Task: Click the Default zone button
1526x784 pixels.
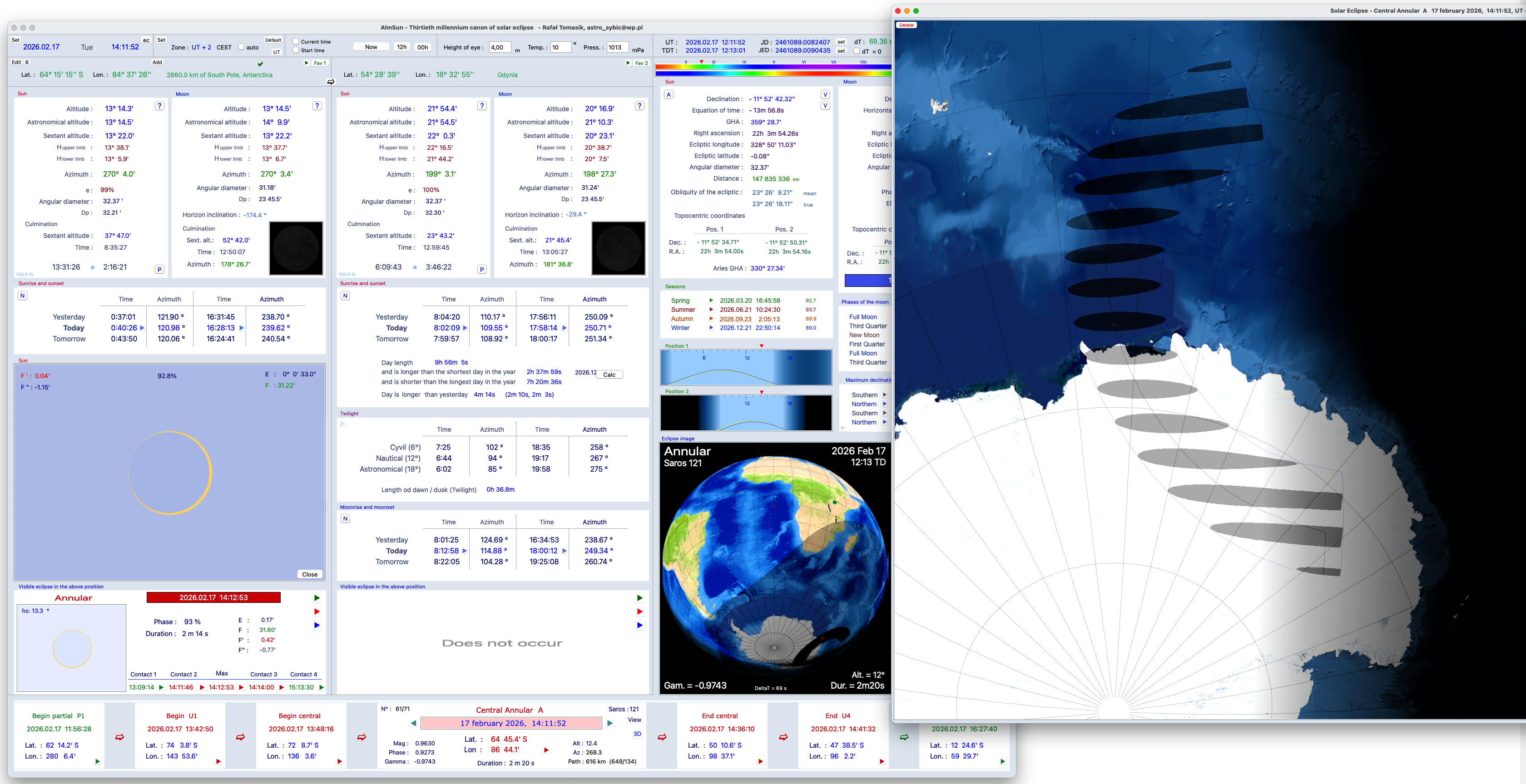Action: coord(273,40)
